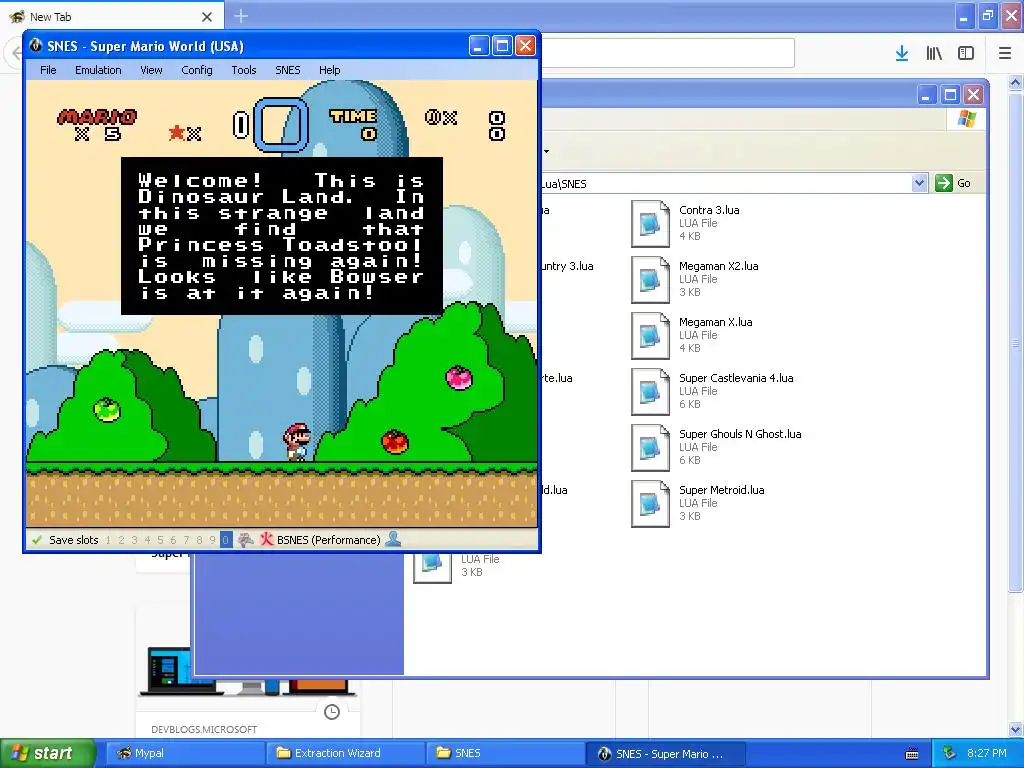Toggle the browser sidebar icon
Screen dimensions: 1024x768
point(966,53)
